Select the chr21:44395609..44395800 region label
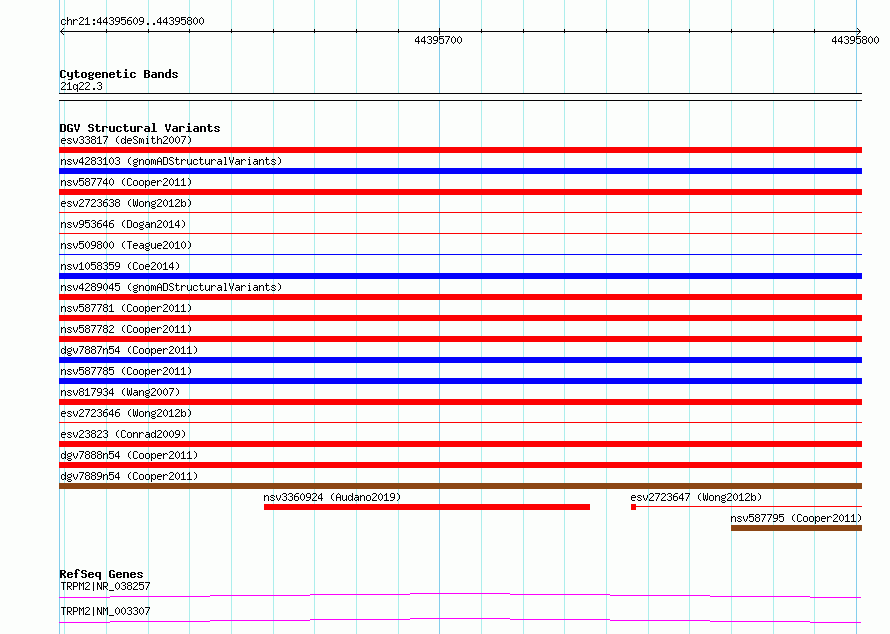This screenshot has width=890, height=634. click(x=132, y=21)
